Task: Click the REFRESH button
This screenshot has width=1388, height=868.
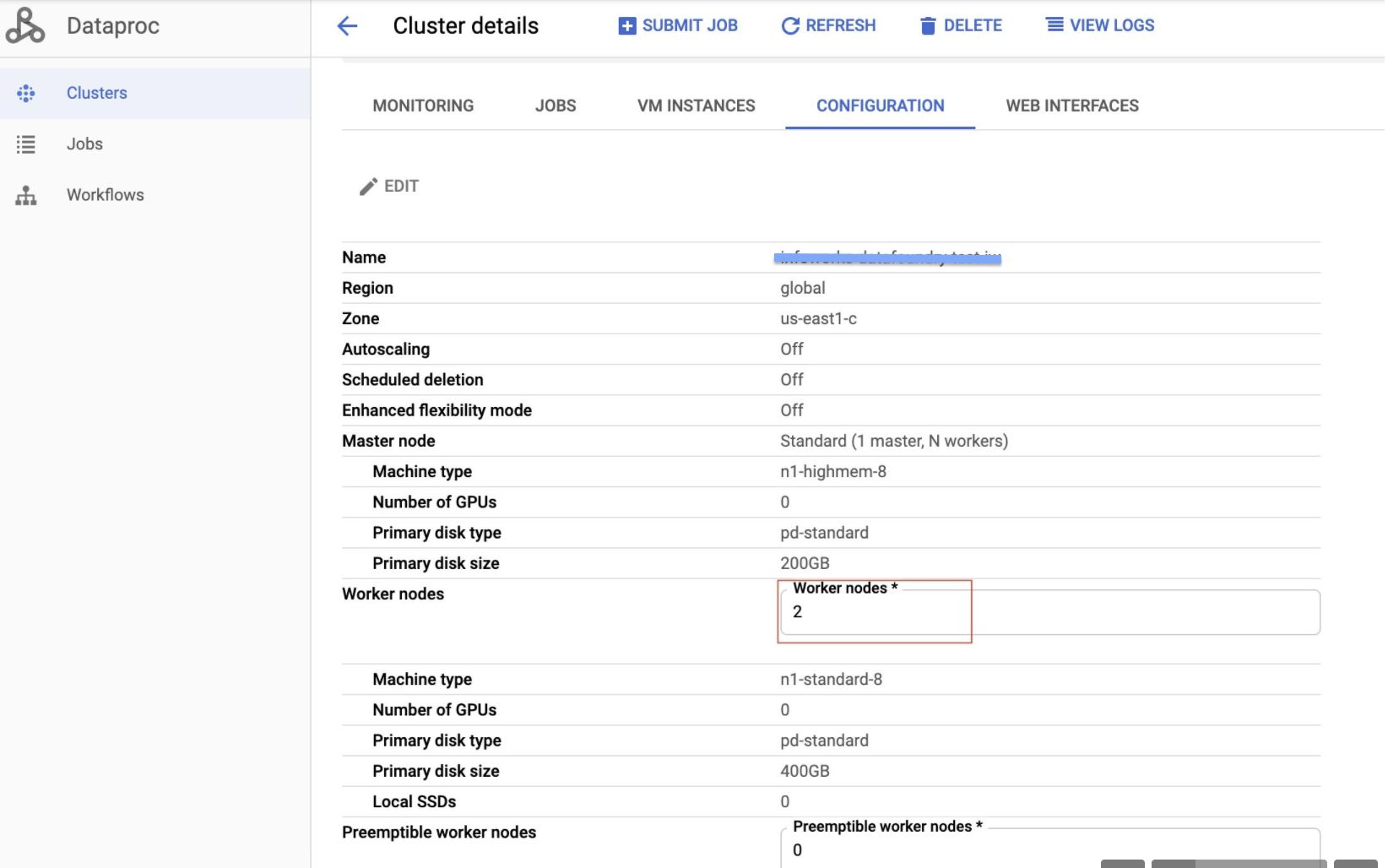Action: point(829,26)
